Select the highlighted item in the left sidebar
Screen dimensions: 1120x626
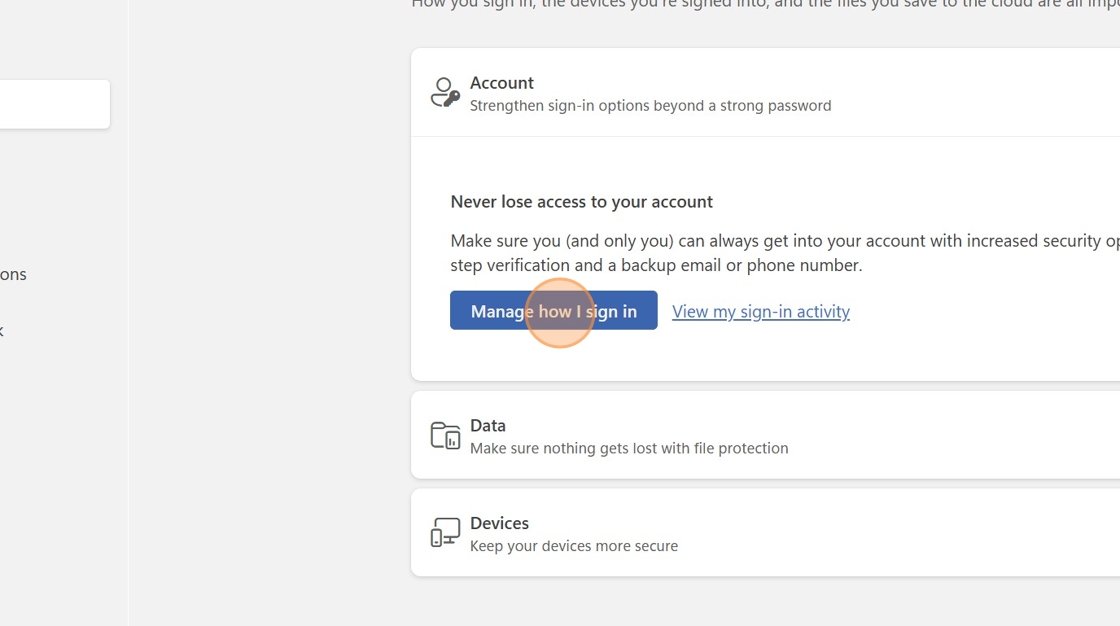click(54, 104)
